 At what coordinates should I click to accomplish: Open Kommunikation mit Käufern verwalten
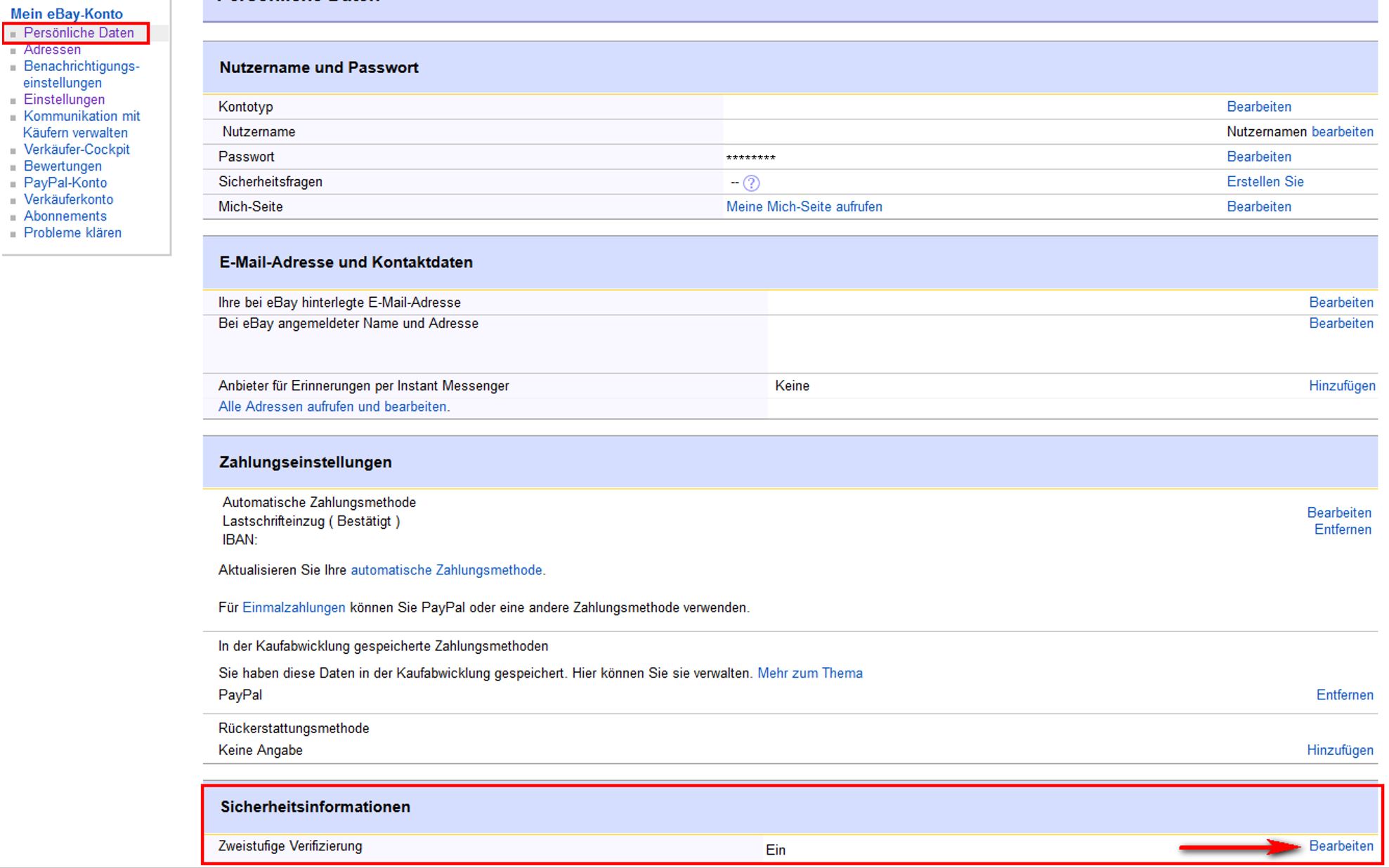81,124
